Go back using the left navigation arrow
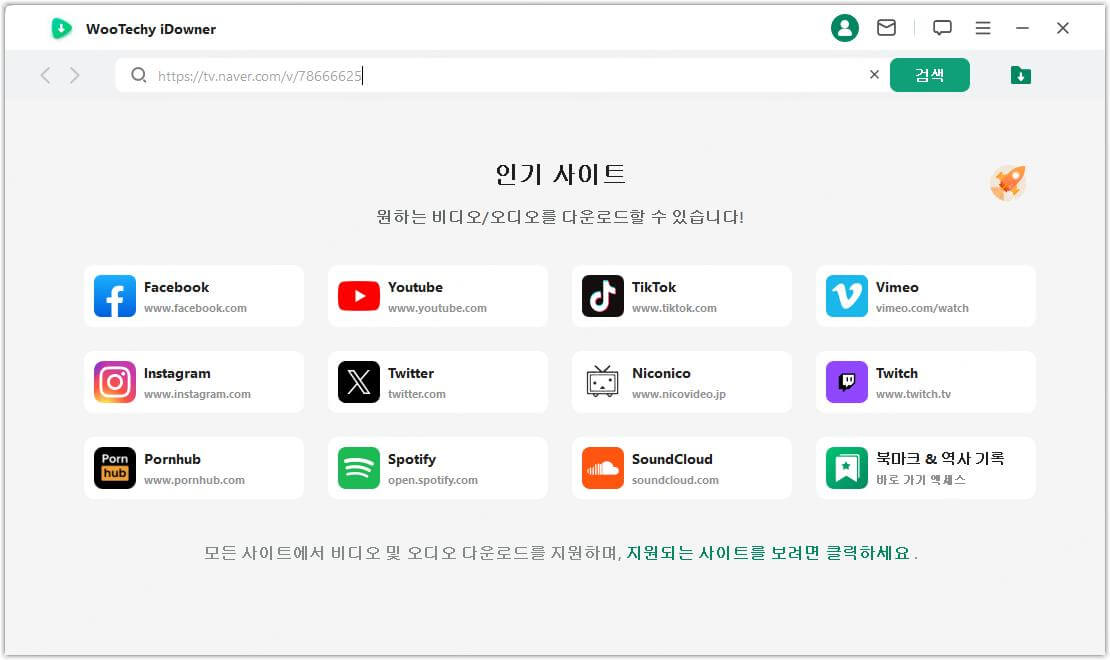 45,74
